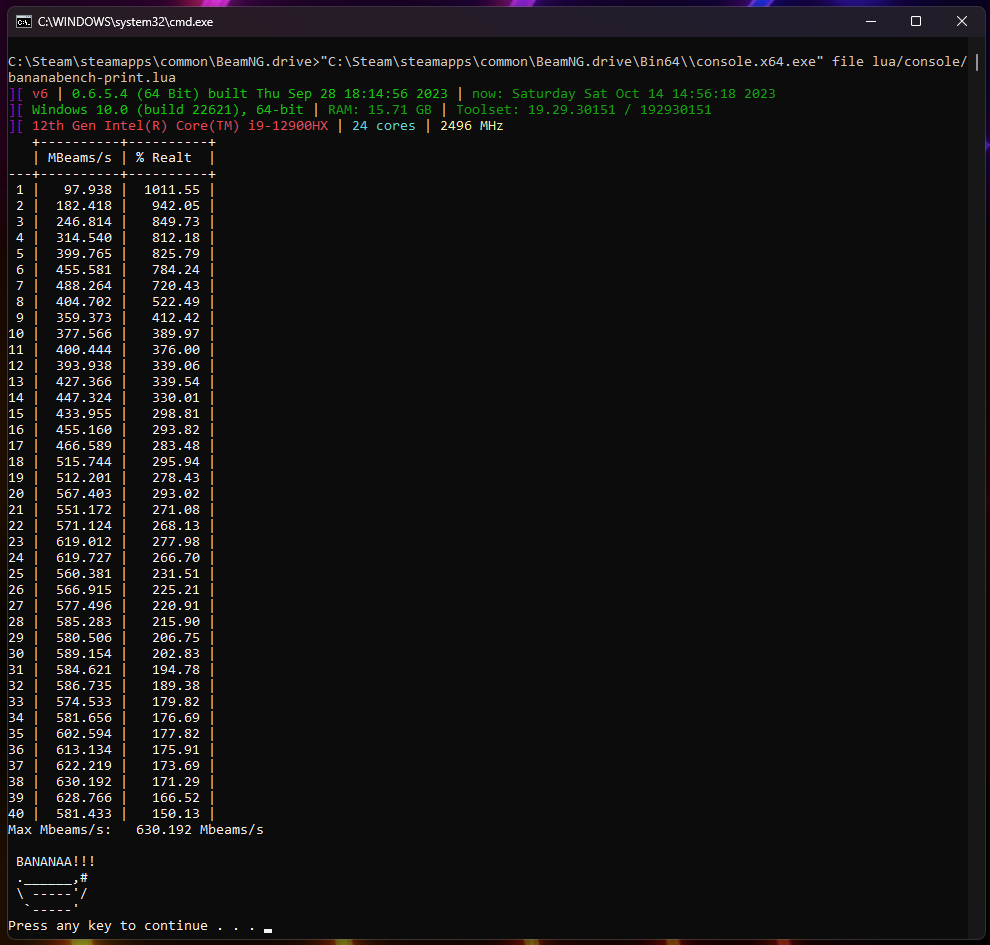Click the value 293.82 in row 16
The height and width of the screenshot is (945, 990).
point(176,430)
